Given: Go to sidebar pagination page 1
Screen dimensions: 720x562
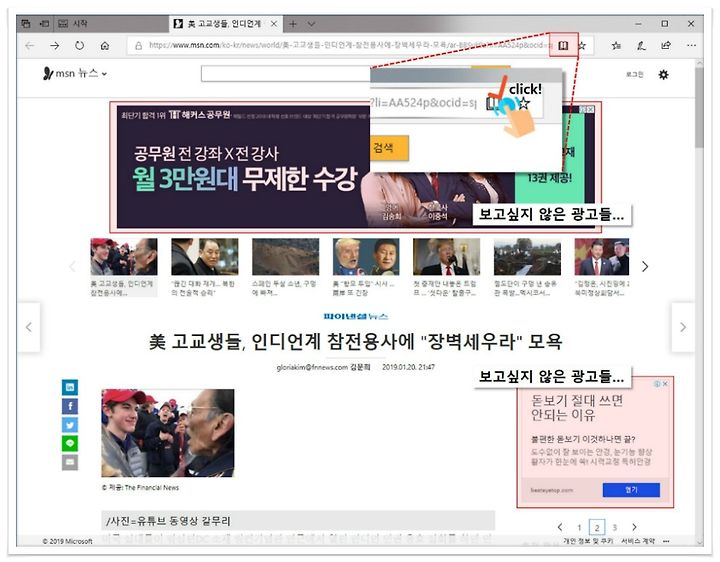Looking at the screenshot, I should [579, 528].
